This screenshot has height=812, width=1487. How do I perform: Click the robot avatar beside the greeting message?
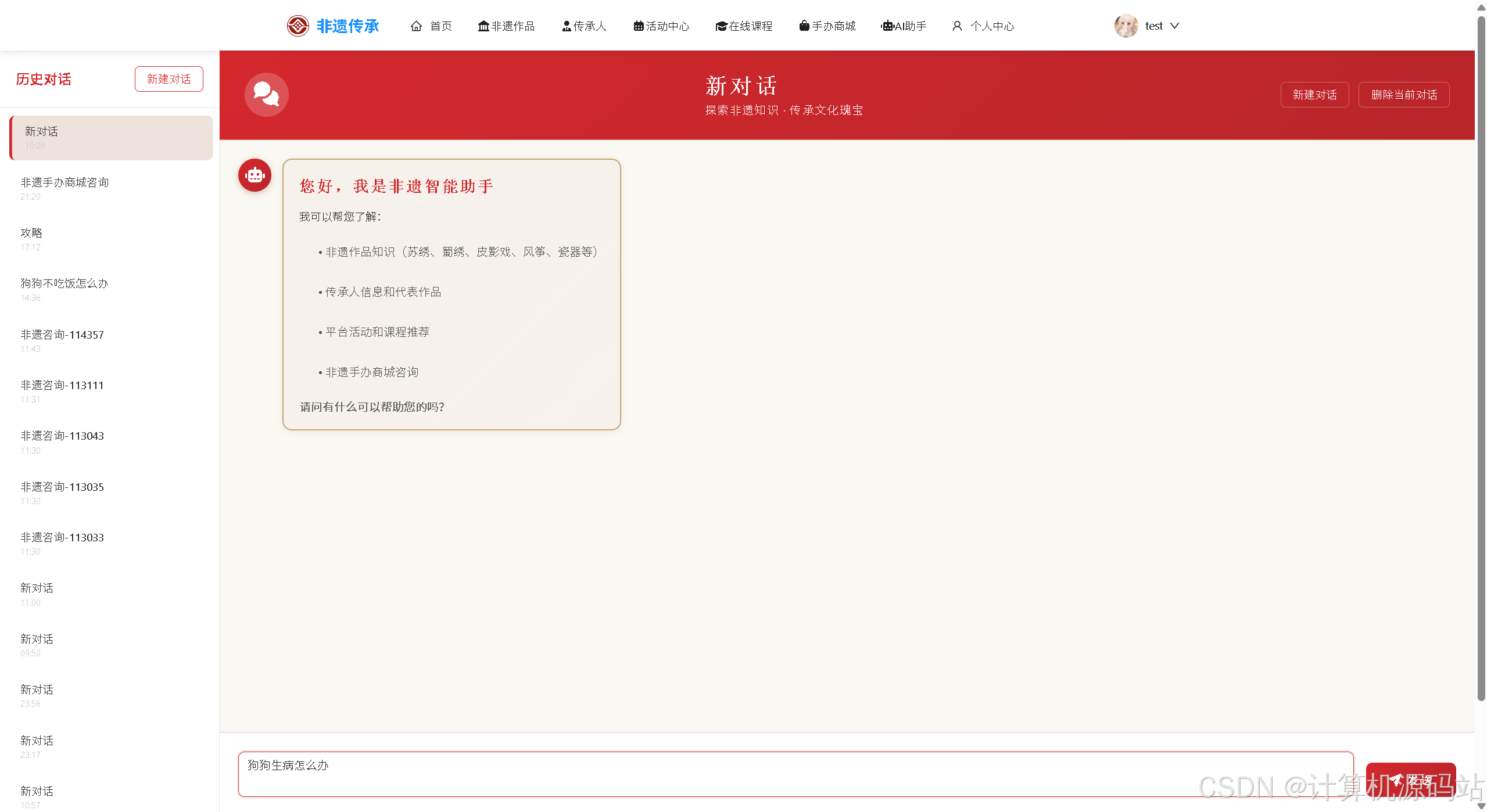[255, 175]
